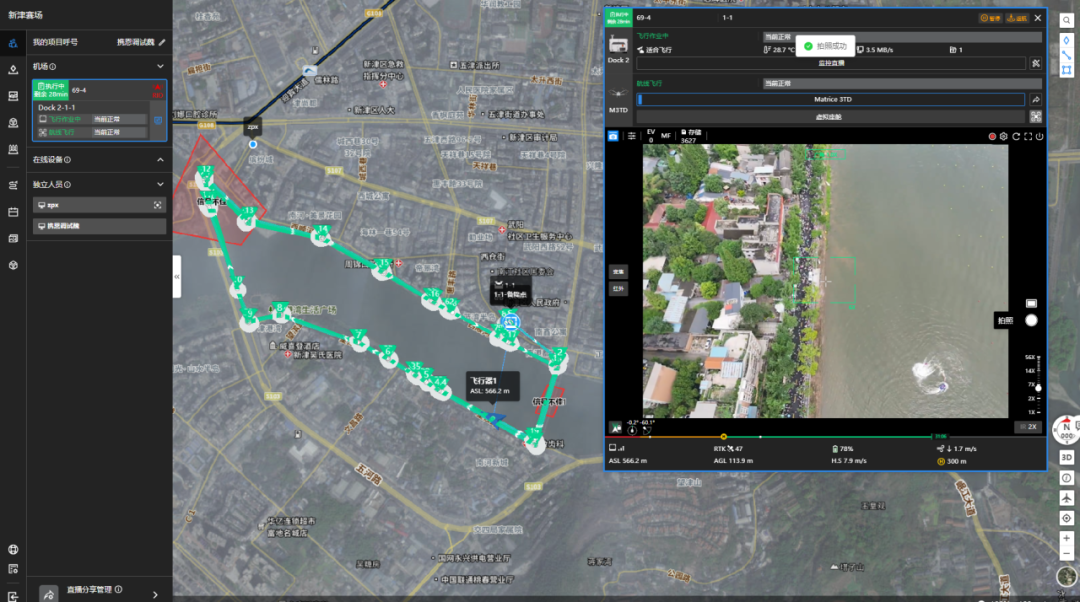Collapse the 机场 dock section
Image resolution: width=1080 pixels, height=602 pixels.
[160, 67]
